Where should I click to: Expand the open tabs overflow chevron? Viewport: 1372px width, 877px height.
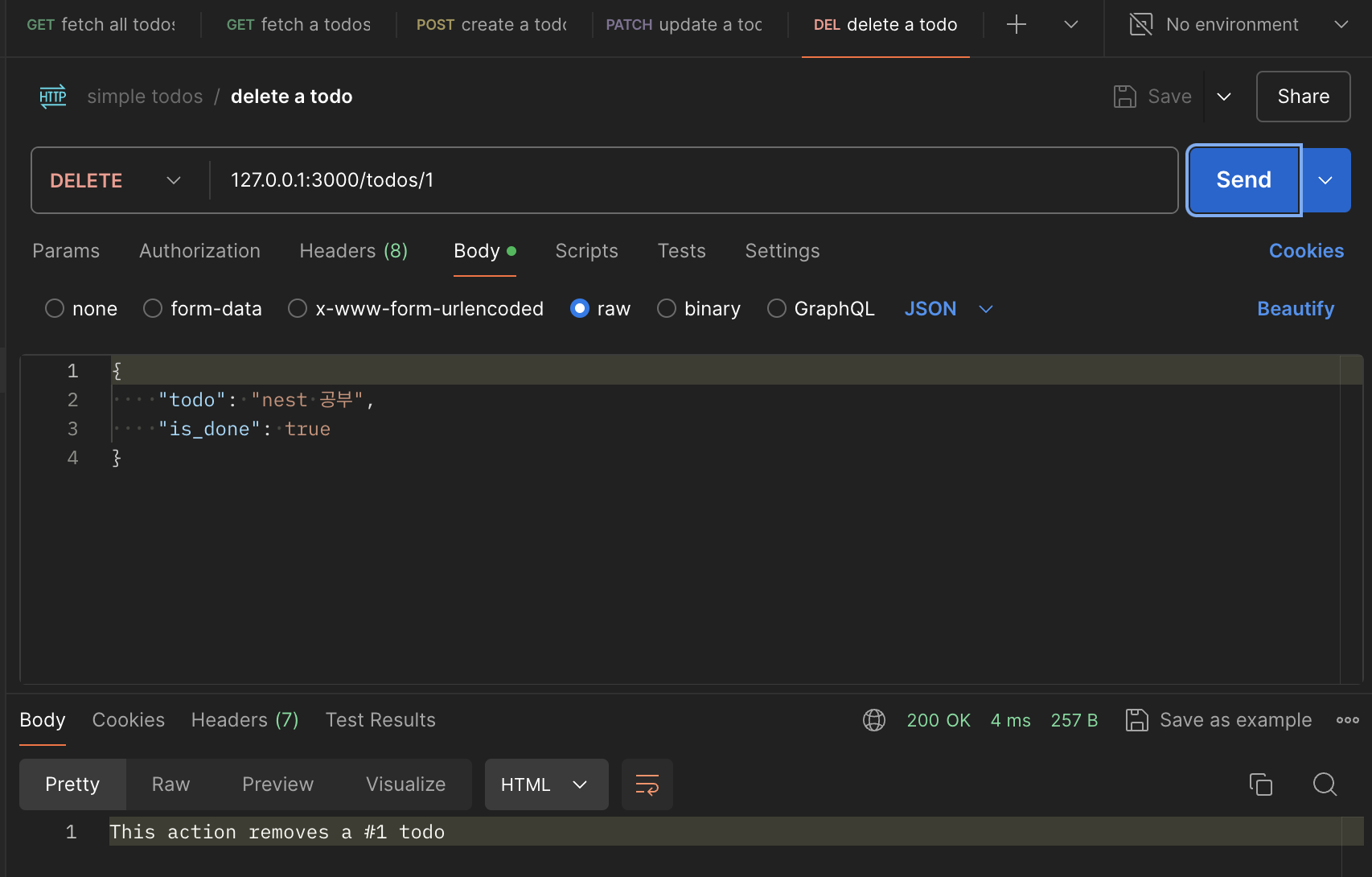pos(1071,24)
